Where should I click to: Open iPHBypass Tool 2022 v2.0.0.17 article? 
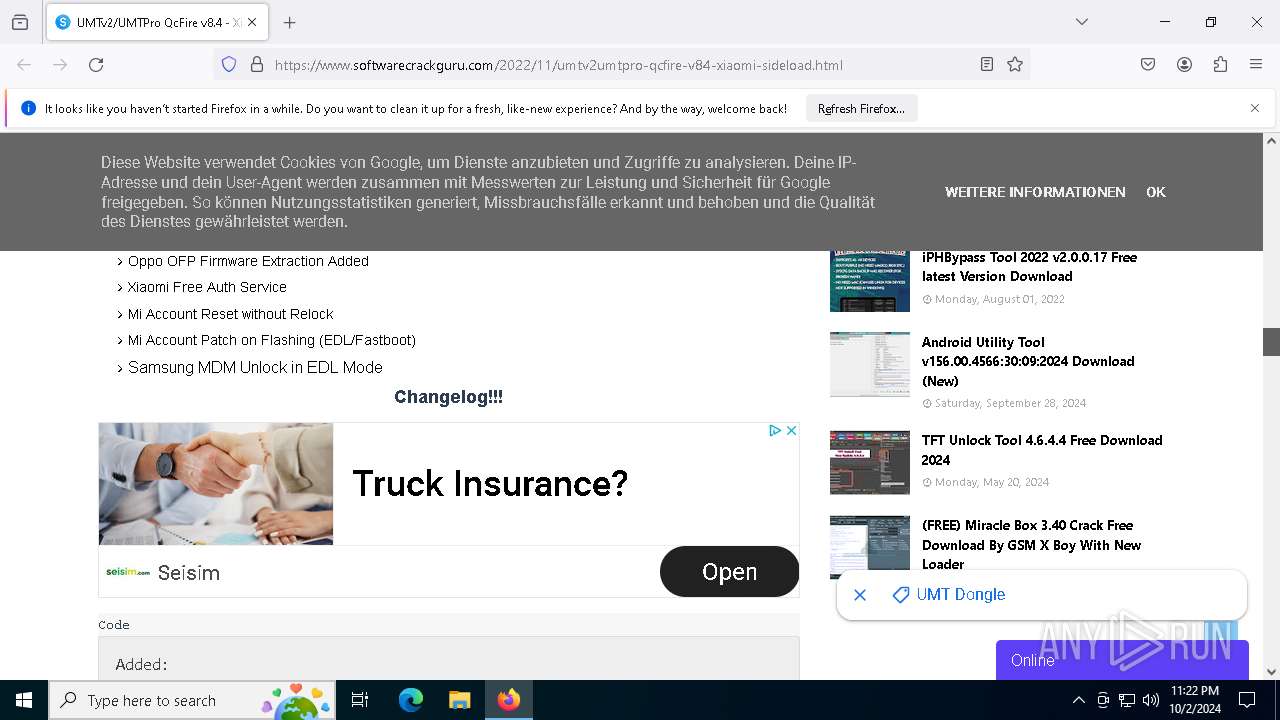pyautogui.click(x=1029, y=267)
